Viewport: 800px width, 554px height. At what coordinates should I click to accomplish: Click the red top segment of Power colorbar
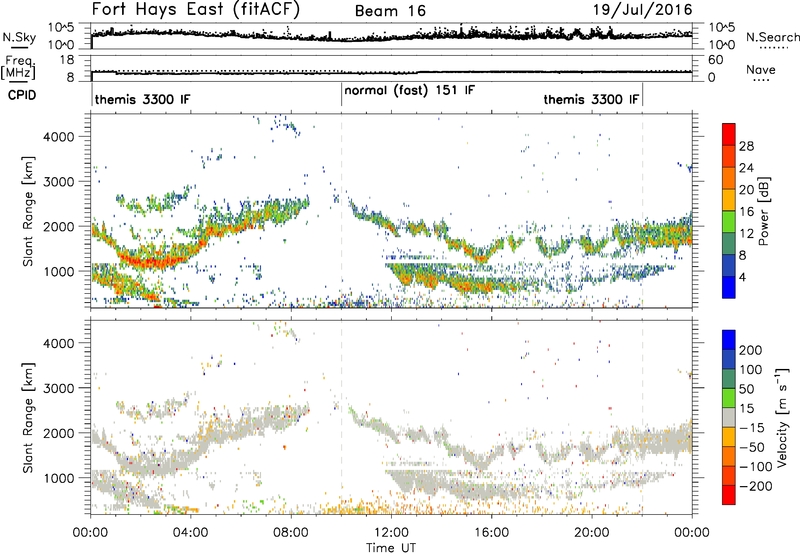click(729, 134)
